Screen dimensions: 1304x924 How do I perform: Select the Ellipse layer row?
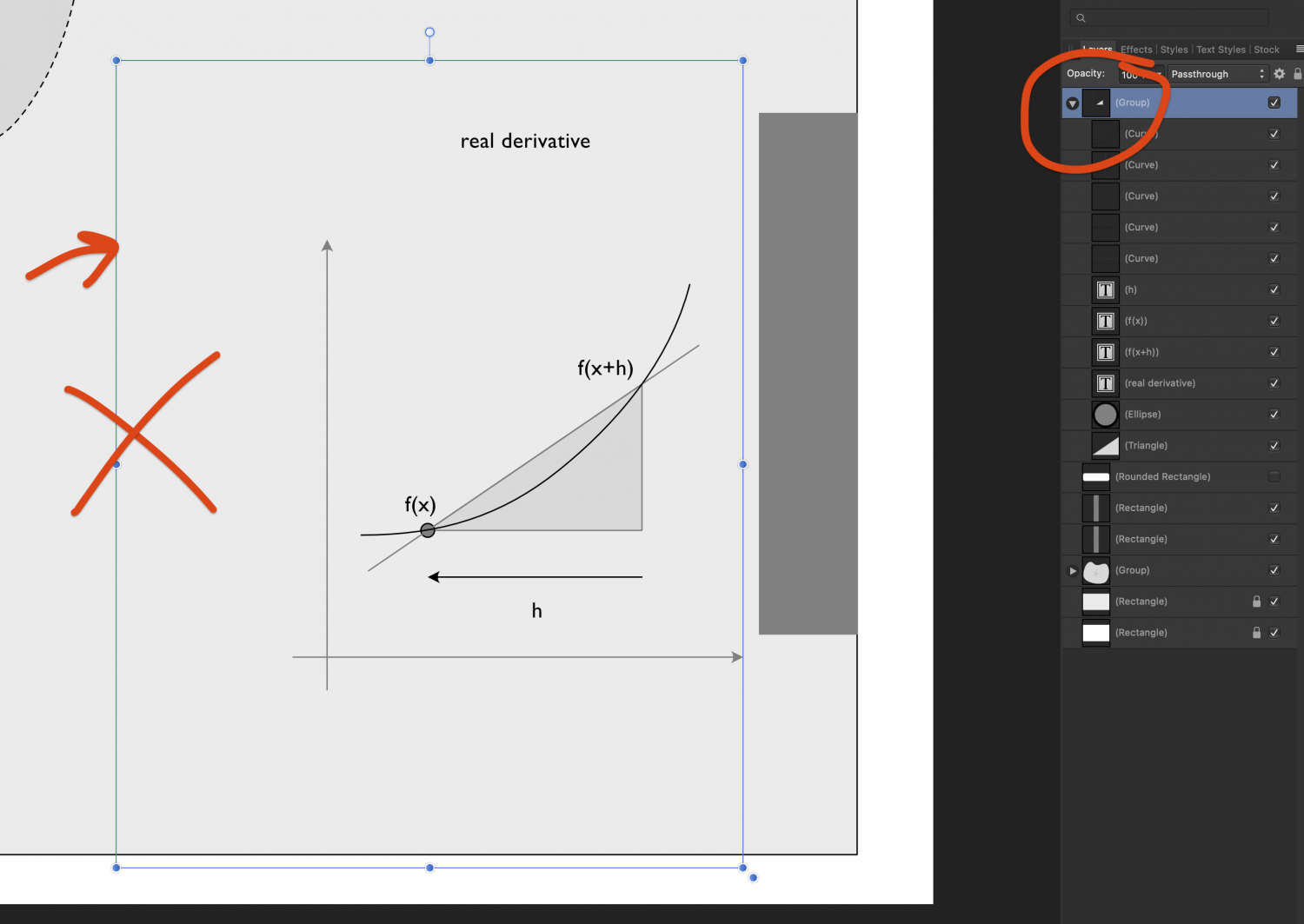click(x=1179, y=415)
